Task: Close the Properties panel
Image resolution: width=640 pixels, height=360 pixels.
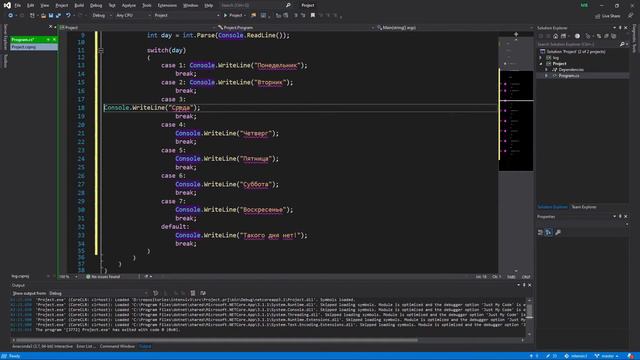Action: [x=626, y=216]
